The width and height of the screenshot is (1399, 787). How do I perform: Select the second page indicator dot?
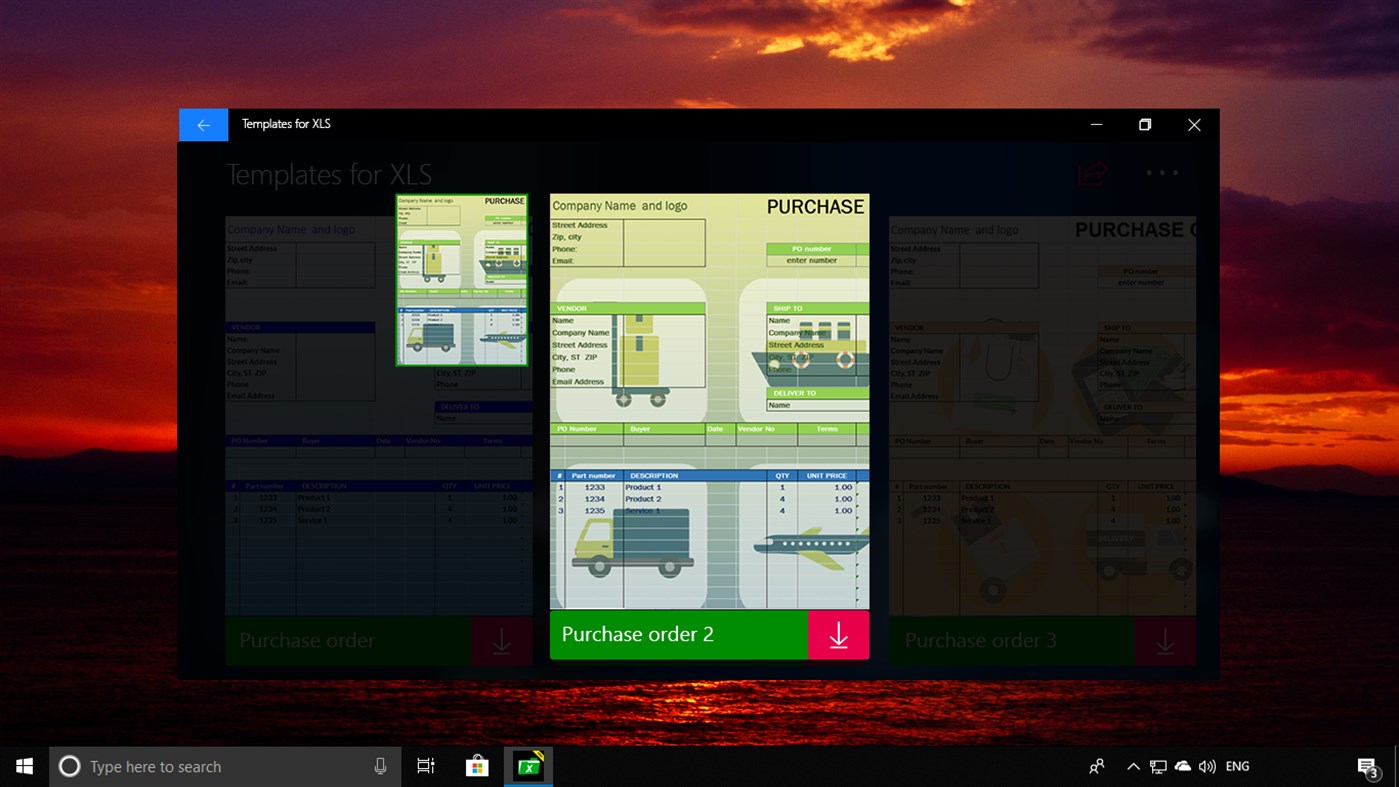coord(1163,172)
